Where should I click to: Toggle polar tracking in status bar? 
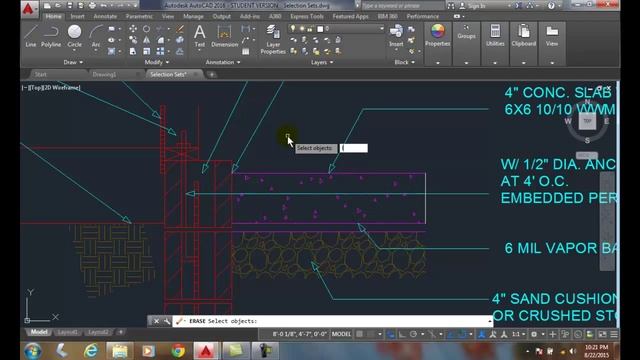point(413,334)
